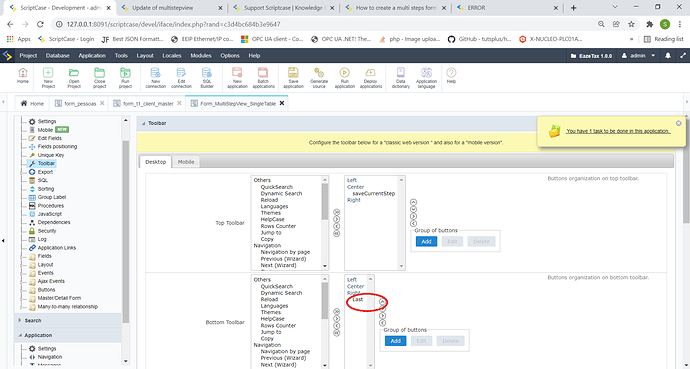
Task: Close the Form_MultiStepView_SingleTable tab
Action: [282, 103]
